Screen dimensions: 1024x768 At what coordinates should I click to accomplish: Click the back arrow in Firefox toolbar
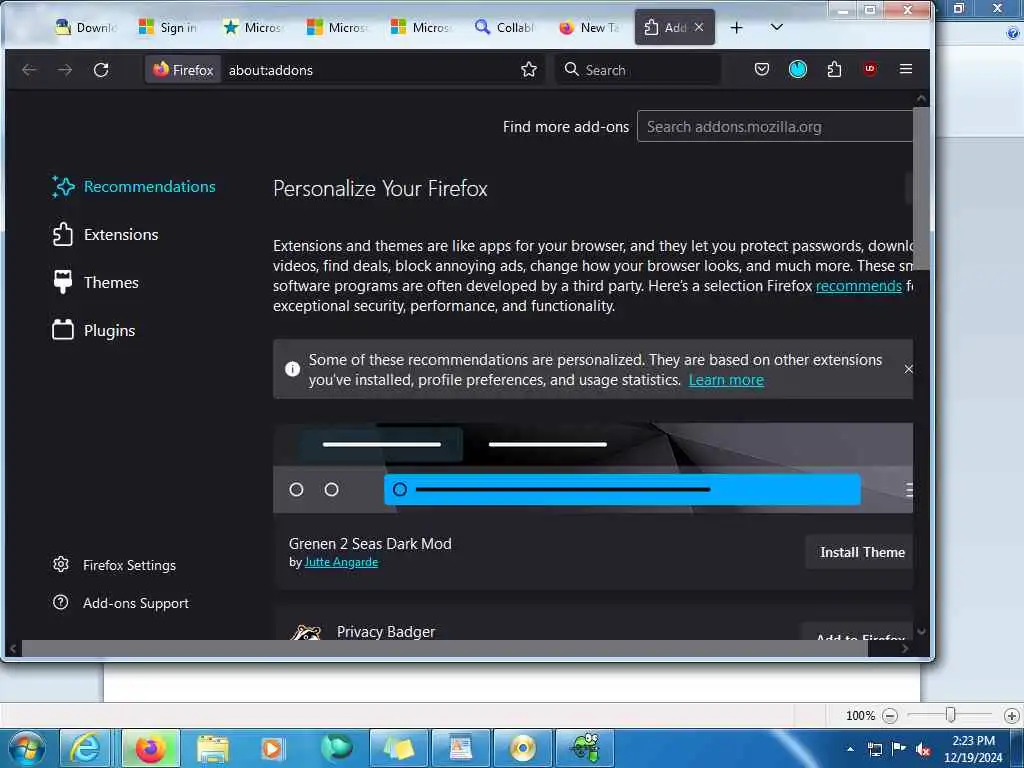(29, 70)
